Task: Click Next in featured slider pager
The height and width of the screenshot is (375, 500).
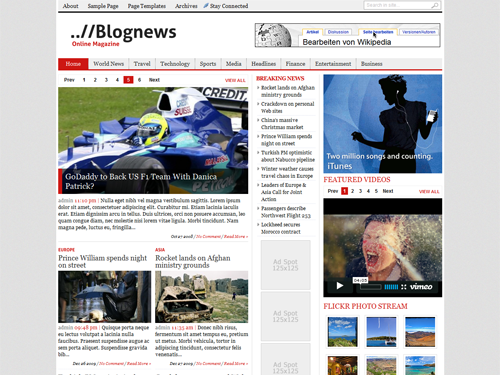Action: (x=154, y=80)
